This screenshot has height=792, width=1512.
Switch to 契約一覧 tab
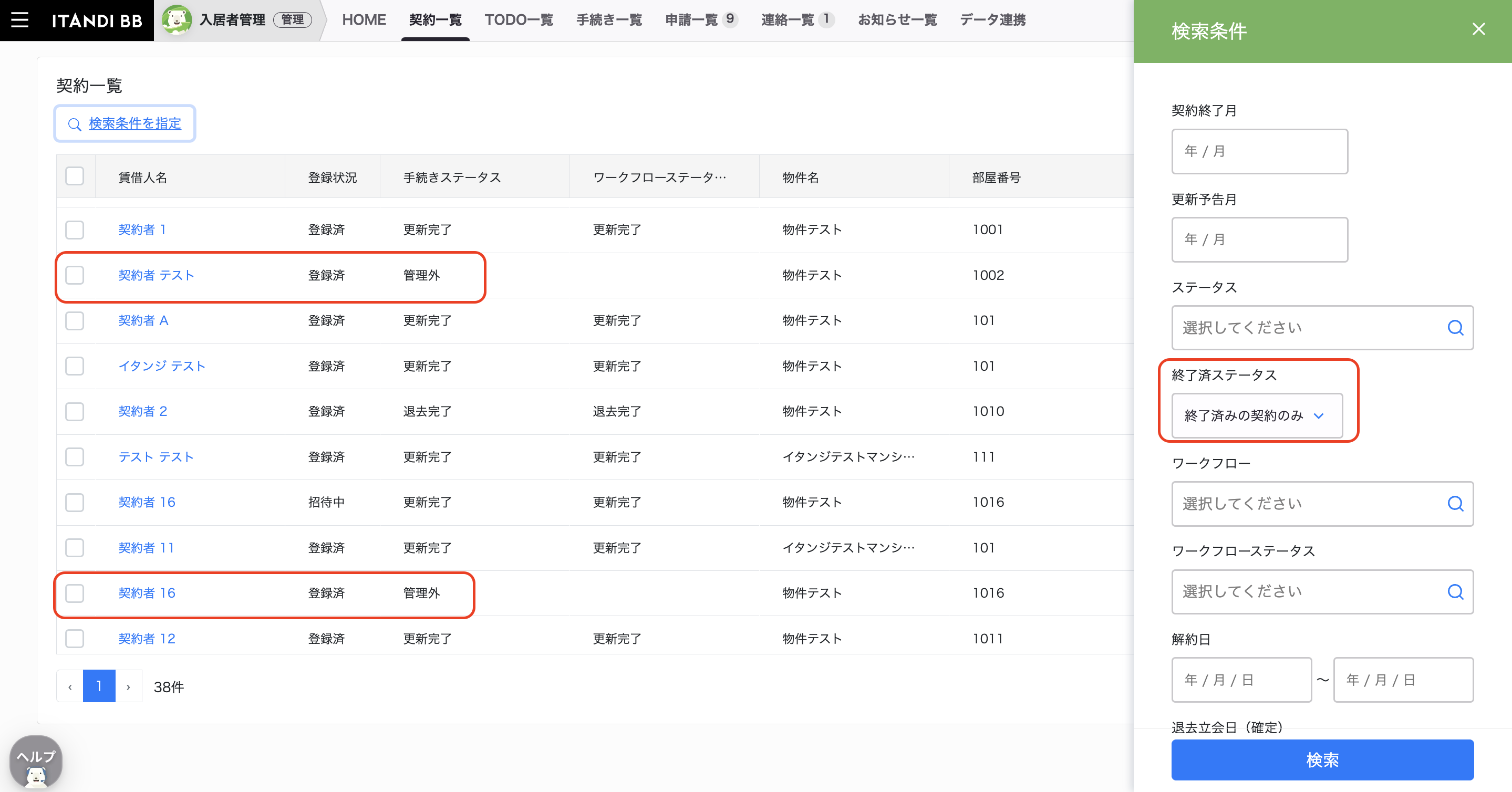(x=435, y=20)
